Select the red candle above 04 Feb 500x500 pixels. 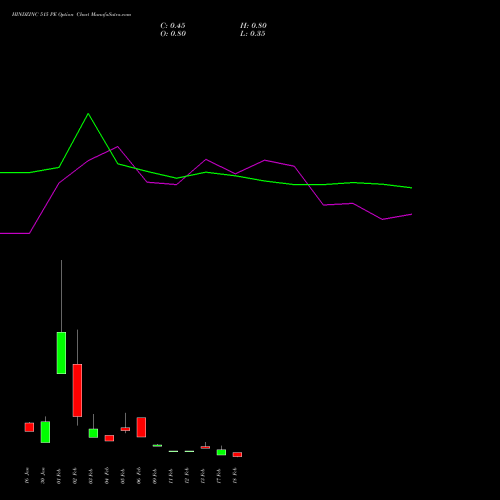(109, 438)
